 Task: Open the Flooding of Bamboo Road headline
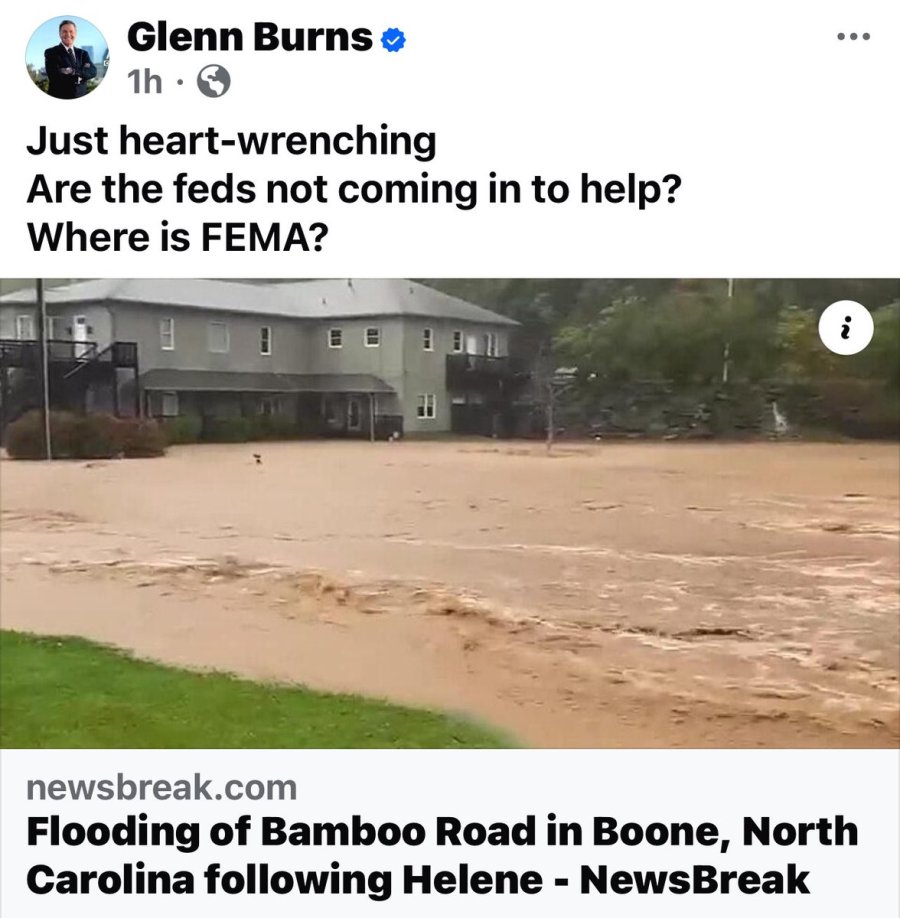click(442, 855)
